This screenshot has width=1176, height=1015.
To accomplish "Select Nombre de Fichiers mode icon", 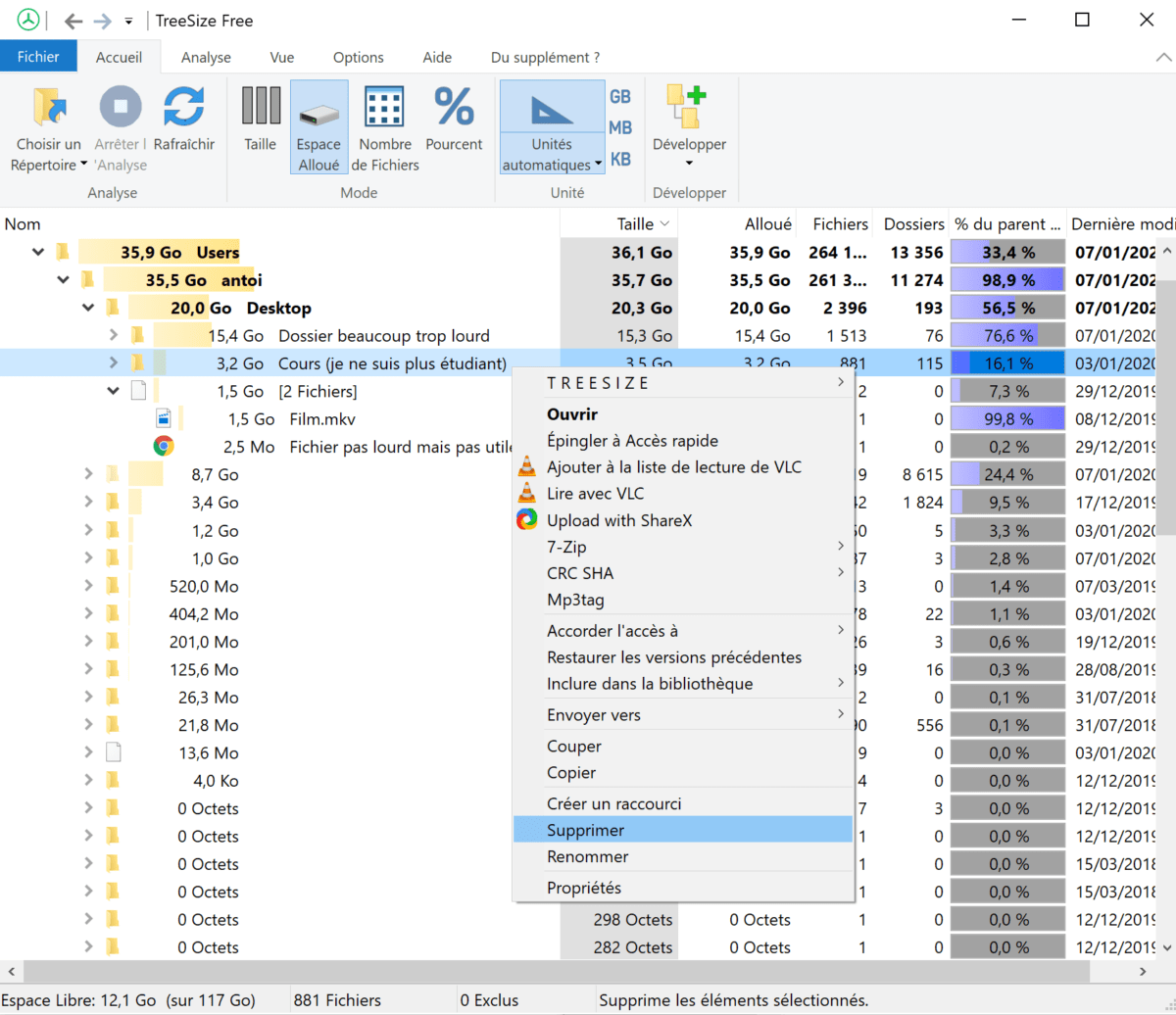I will (385, 106).
